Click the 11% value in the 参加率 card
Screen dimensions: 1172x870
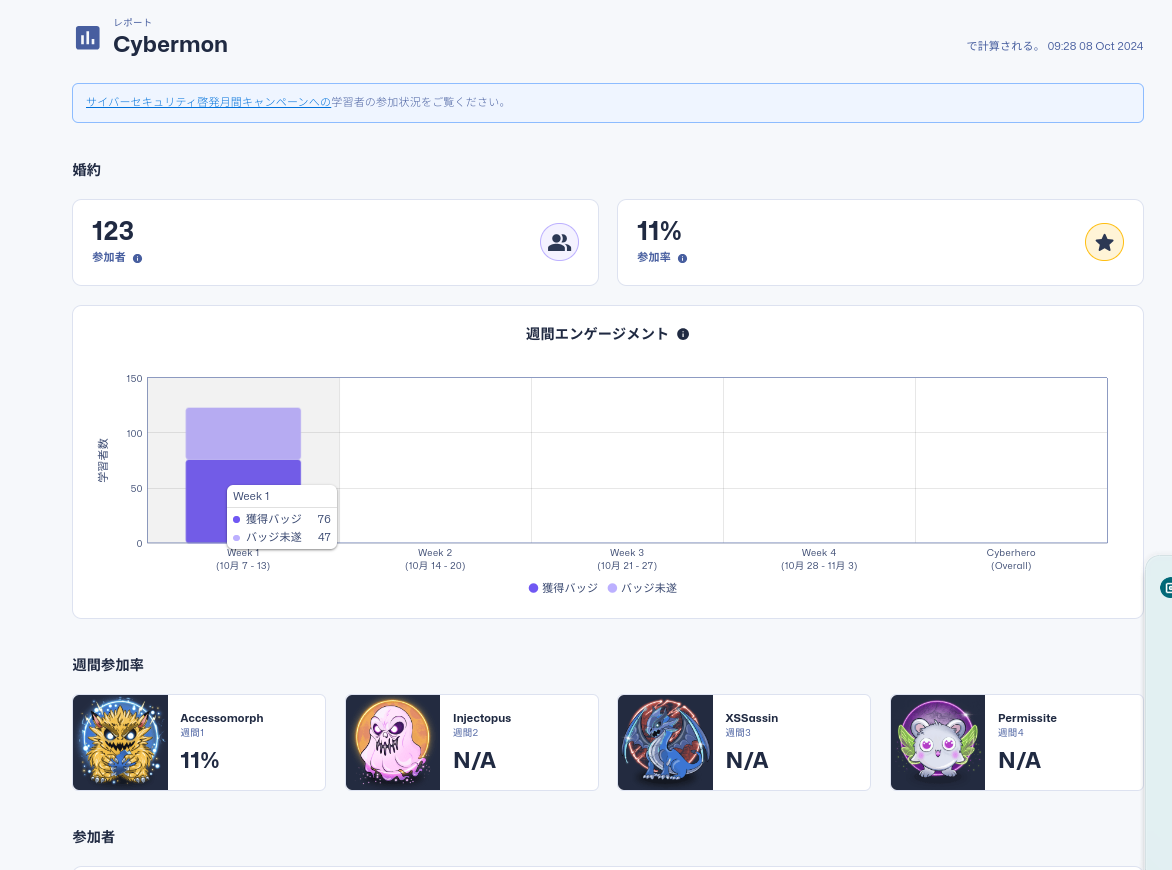pyautogui.click(x=659, y=231)
